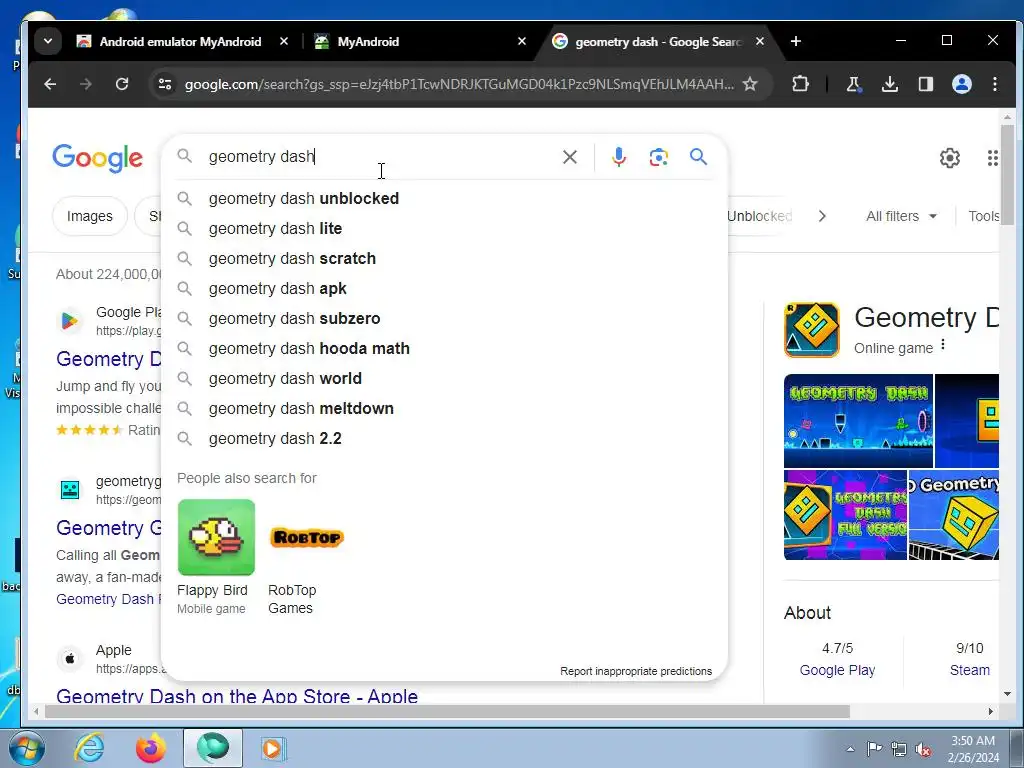Open Steam rating link
The image size is (1024, 768).
(x=970, y=670)
